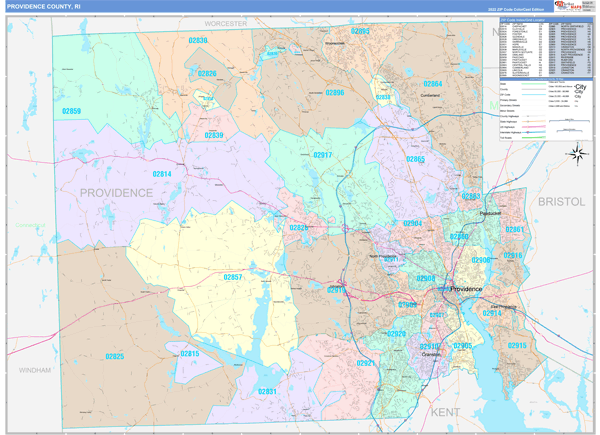
Task: Click the ZIP Code Index/Grid Locator header
Action: [518, 19]
